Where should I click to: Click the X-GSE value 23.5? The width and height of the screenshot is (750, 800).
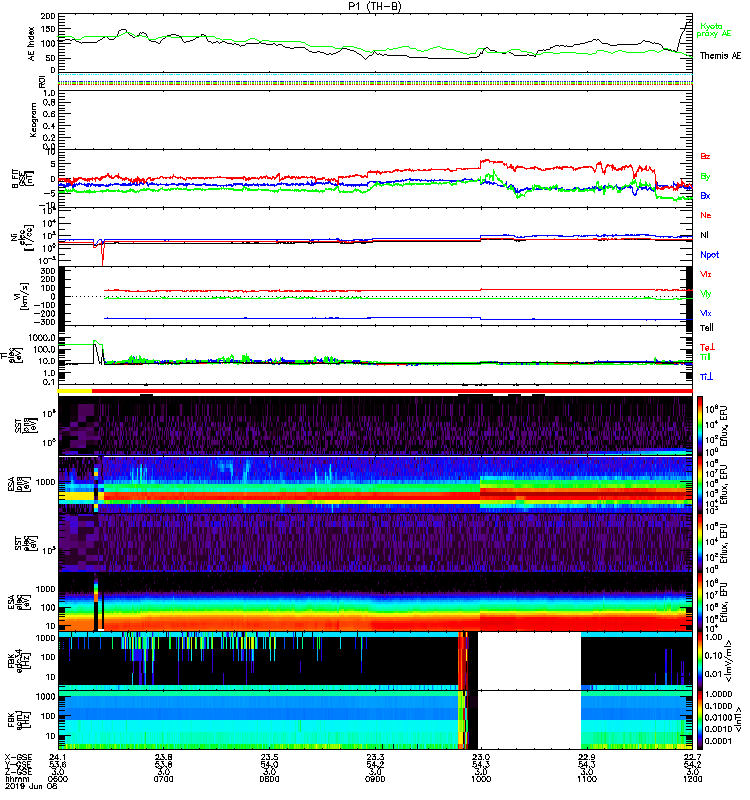point(269,757)
